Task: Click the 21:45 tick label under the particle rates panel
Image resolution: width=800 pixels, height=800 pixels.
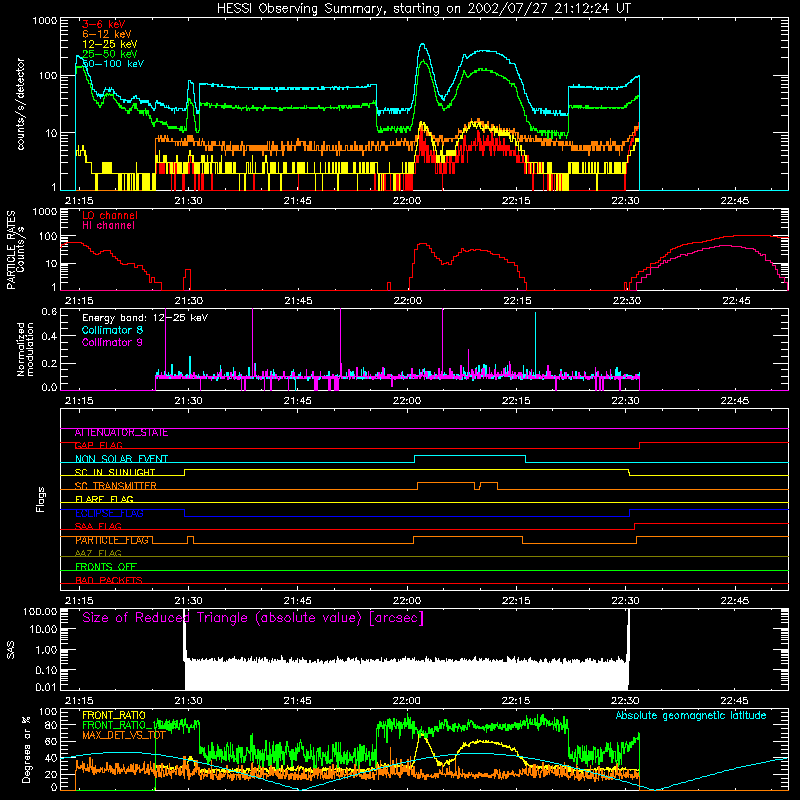Action: tap(298, 301)
